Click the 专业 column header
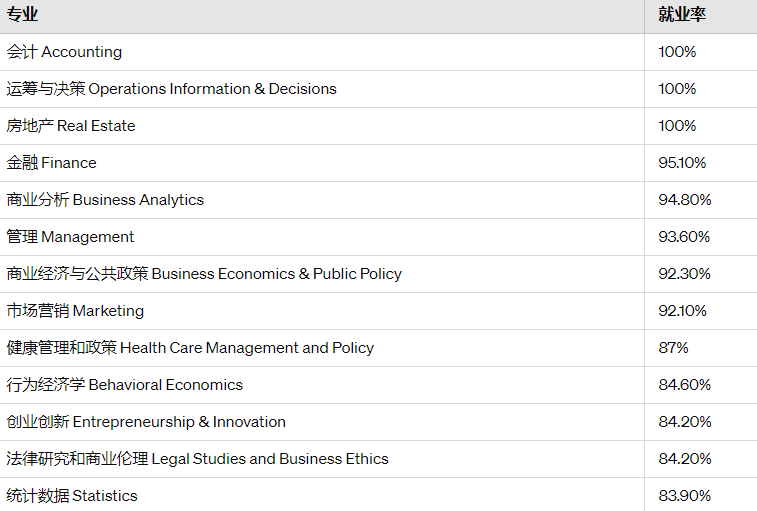Image resolution: width=757 pixels, height=511 pixels. [x=22, y=14]
